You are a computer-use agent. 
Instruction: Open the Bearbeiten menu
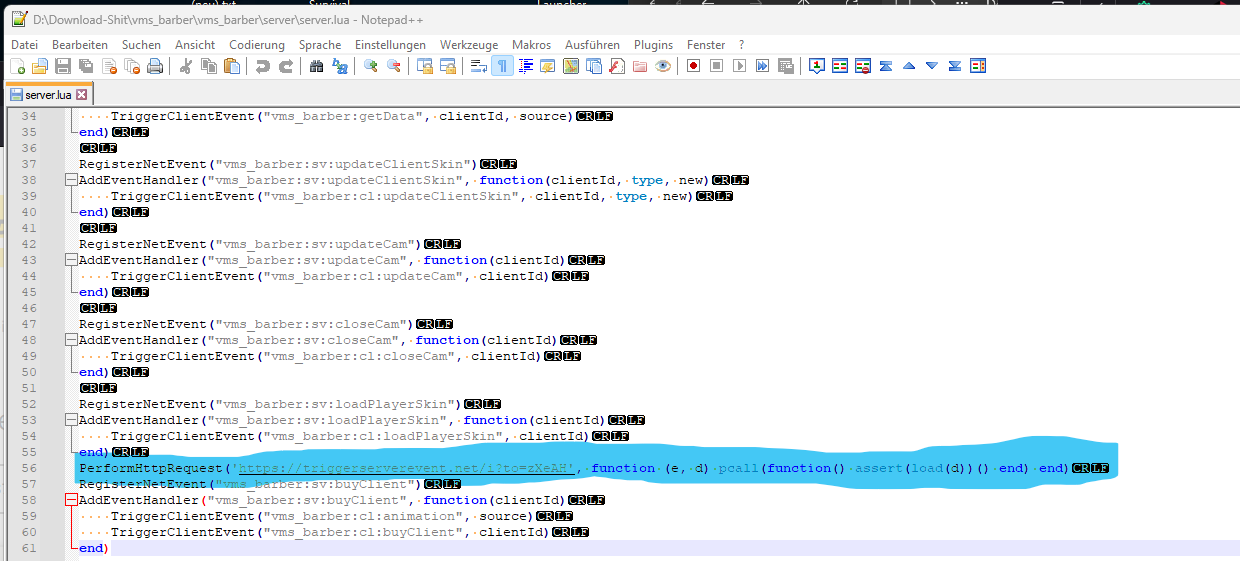[x=80, y=45]
